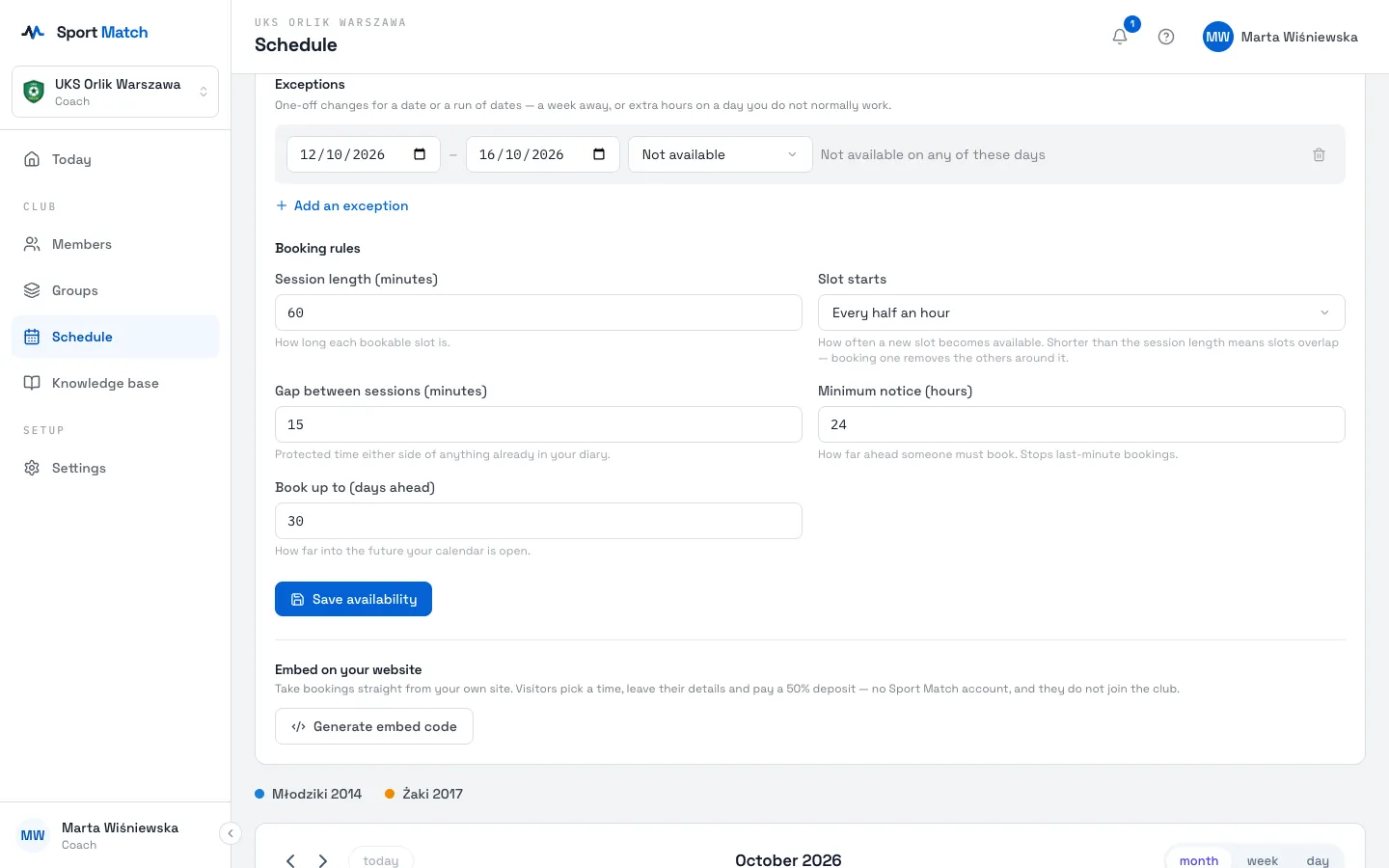This screenshot has width=1389, height=868.
Task: Open calendar picker for start date 12/10/2026
Action: [420, 154]
